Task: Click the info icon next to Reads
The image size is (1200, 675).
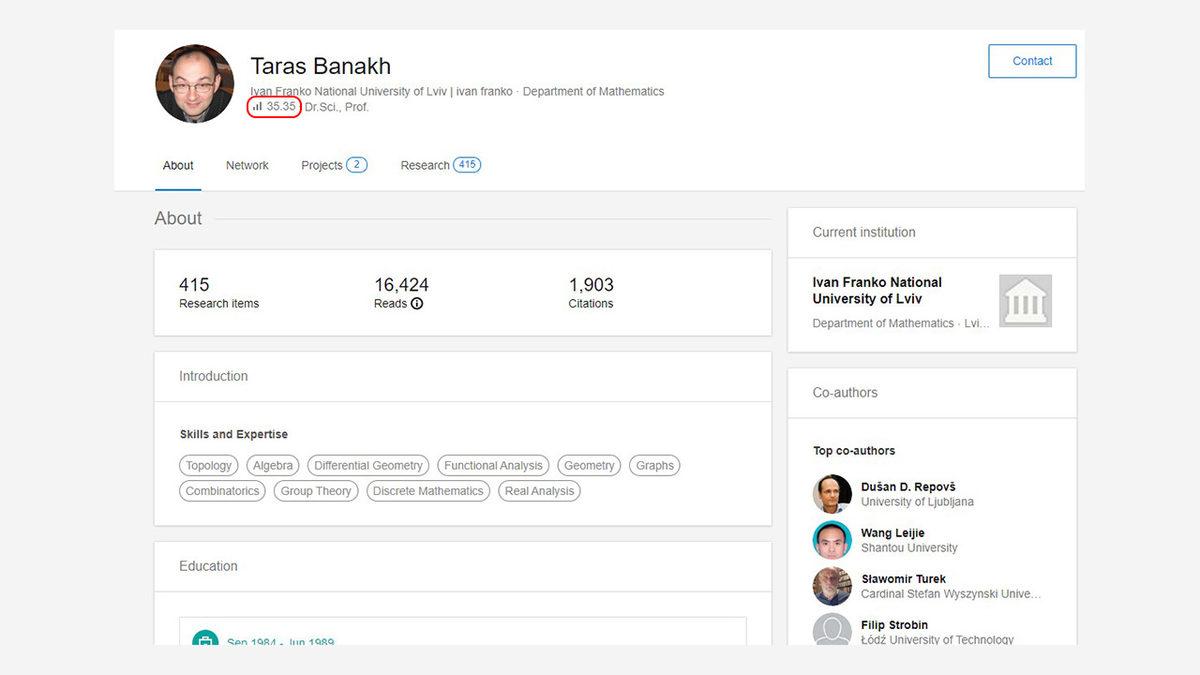Action: (418, 303)
